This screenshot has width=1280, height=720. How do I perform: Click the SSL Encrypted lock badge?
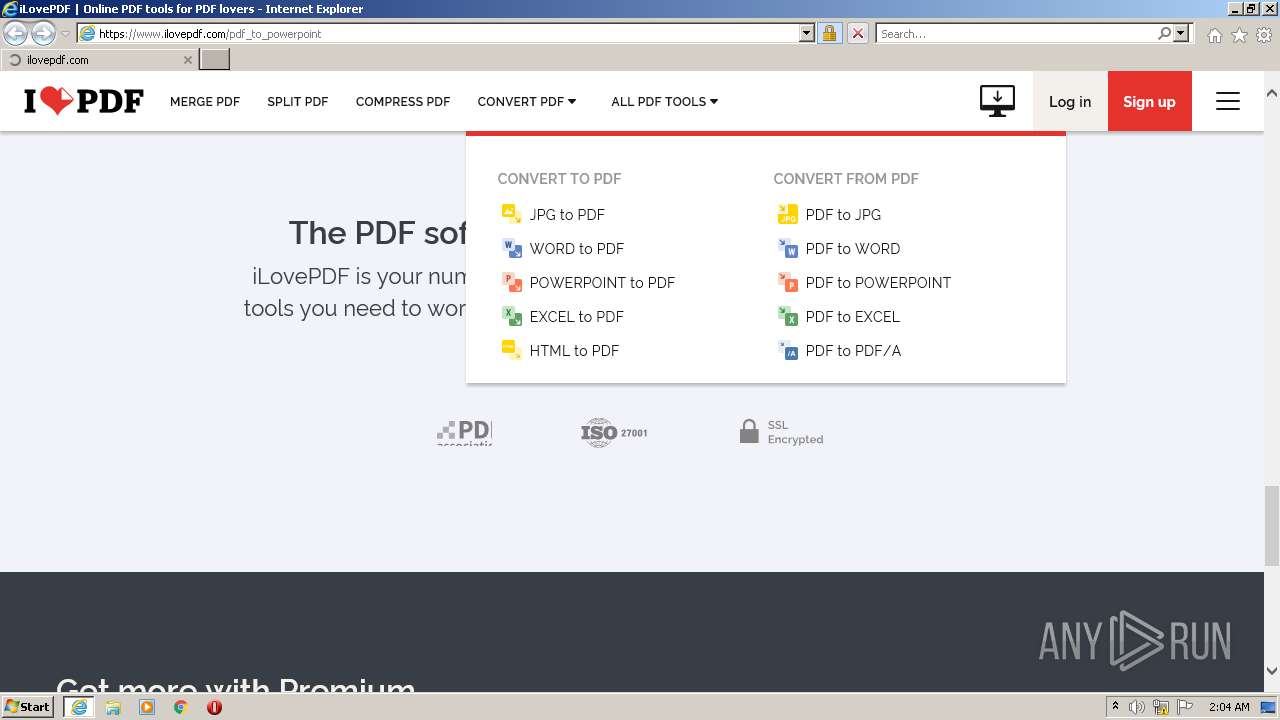click(x=781, y=432)
